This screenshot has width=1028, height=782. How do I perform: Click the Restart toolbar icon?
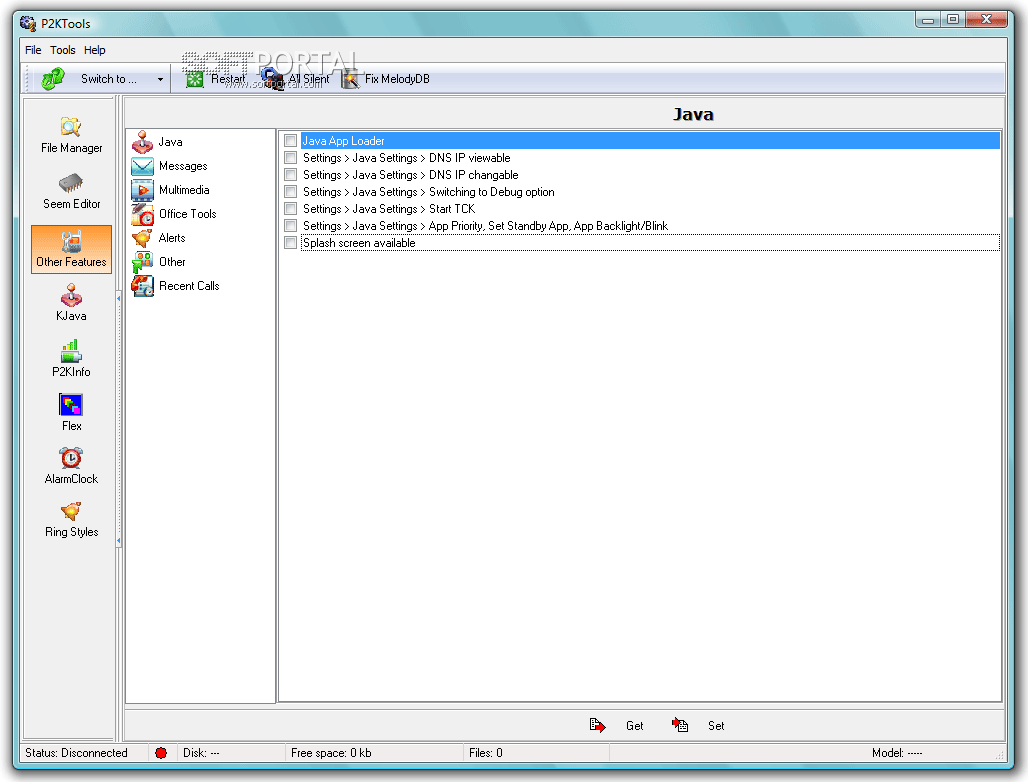tap(195, 79)
